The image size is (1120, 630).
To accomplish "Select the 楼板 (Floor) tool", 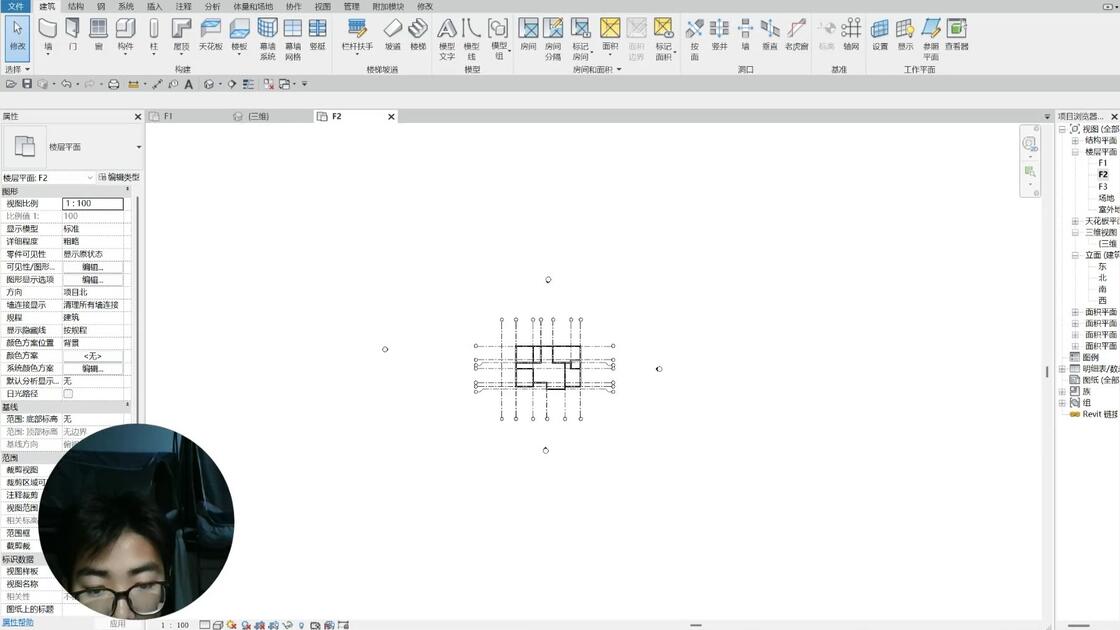I will pyautogui.click(x=239, y=35).
